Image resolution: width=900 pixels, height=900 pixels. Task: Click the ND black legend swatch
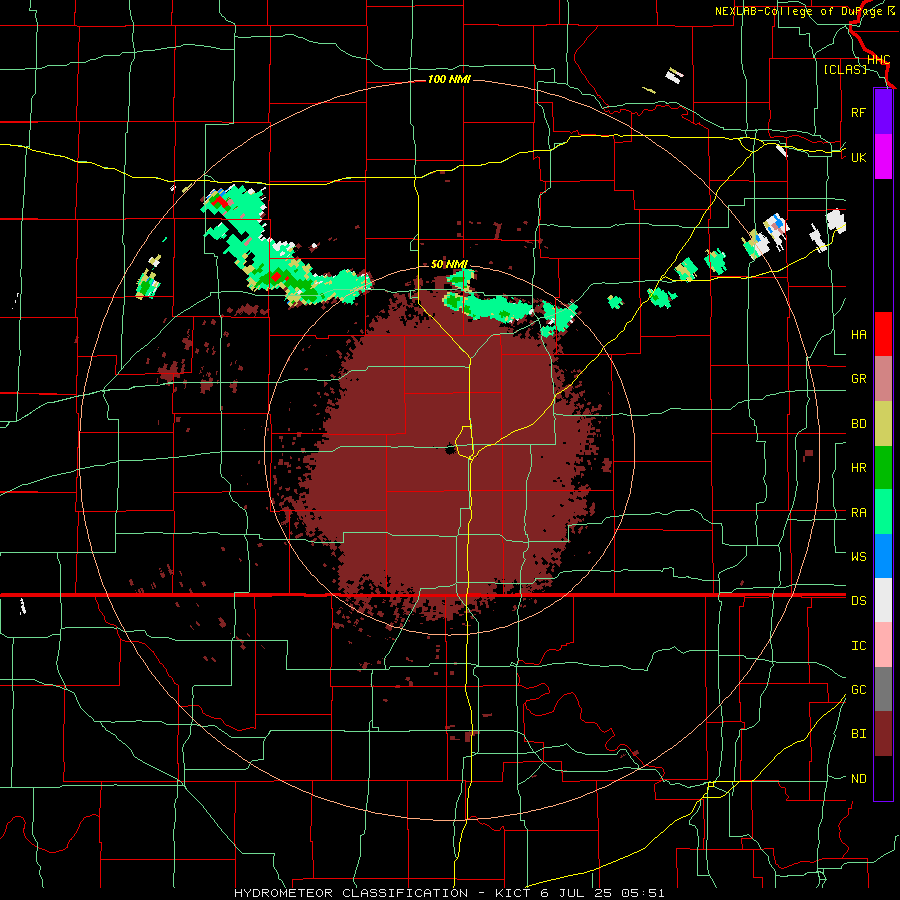[x=883, y=778]
